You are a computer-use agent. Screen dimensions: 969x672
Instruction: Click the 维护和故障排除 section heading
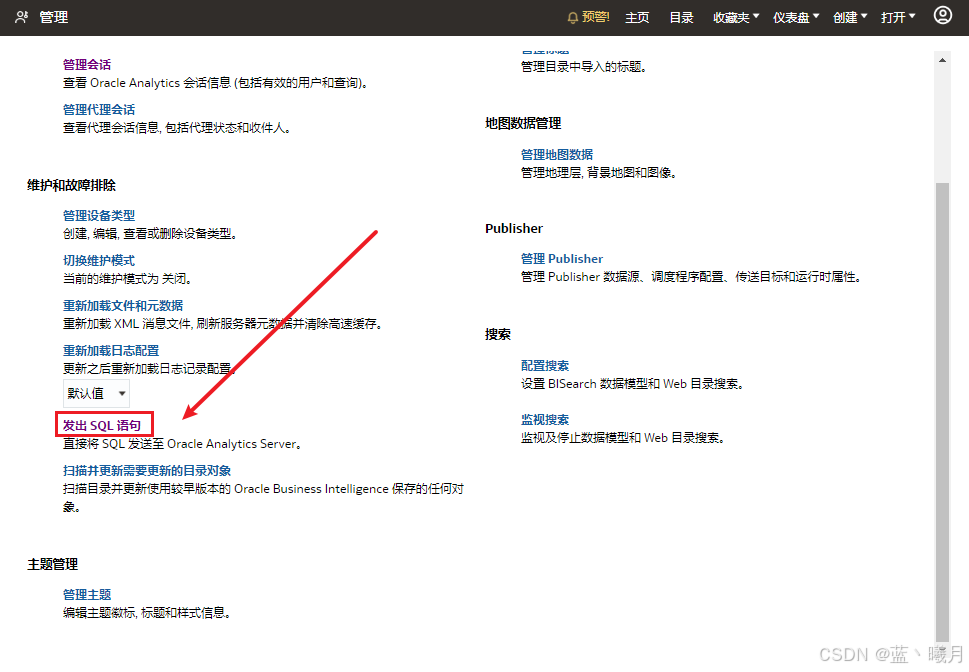coord(72,185)
